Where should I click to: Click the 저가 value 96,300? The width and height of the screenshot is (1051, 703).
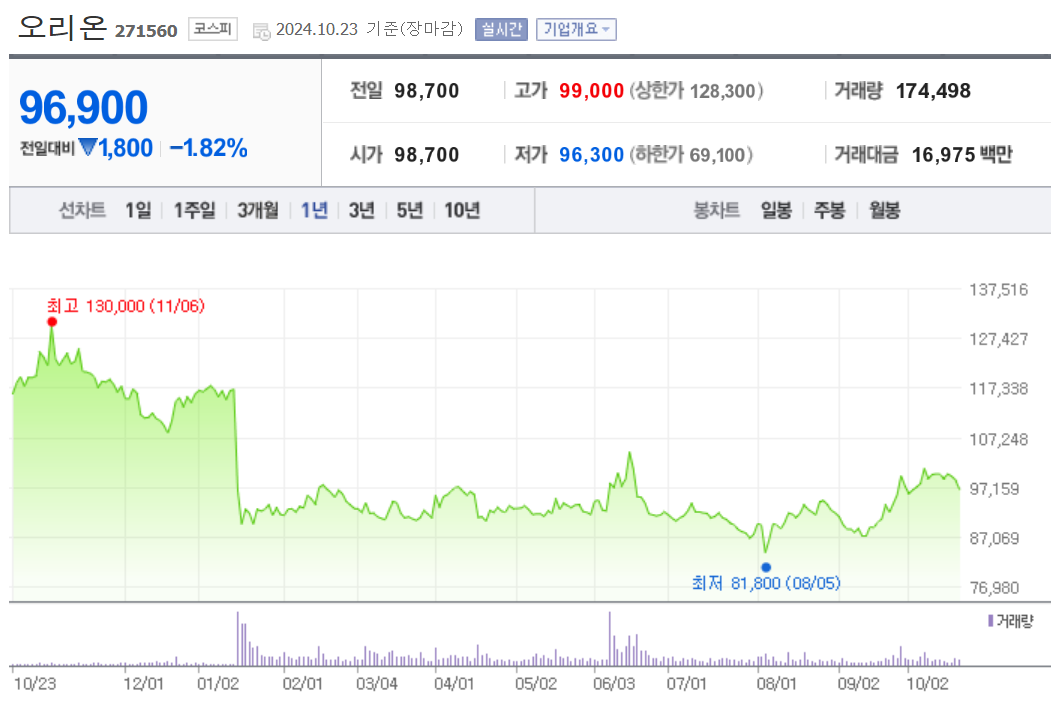point(591,155)
